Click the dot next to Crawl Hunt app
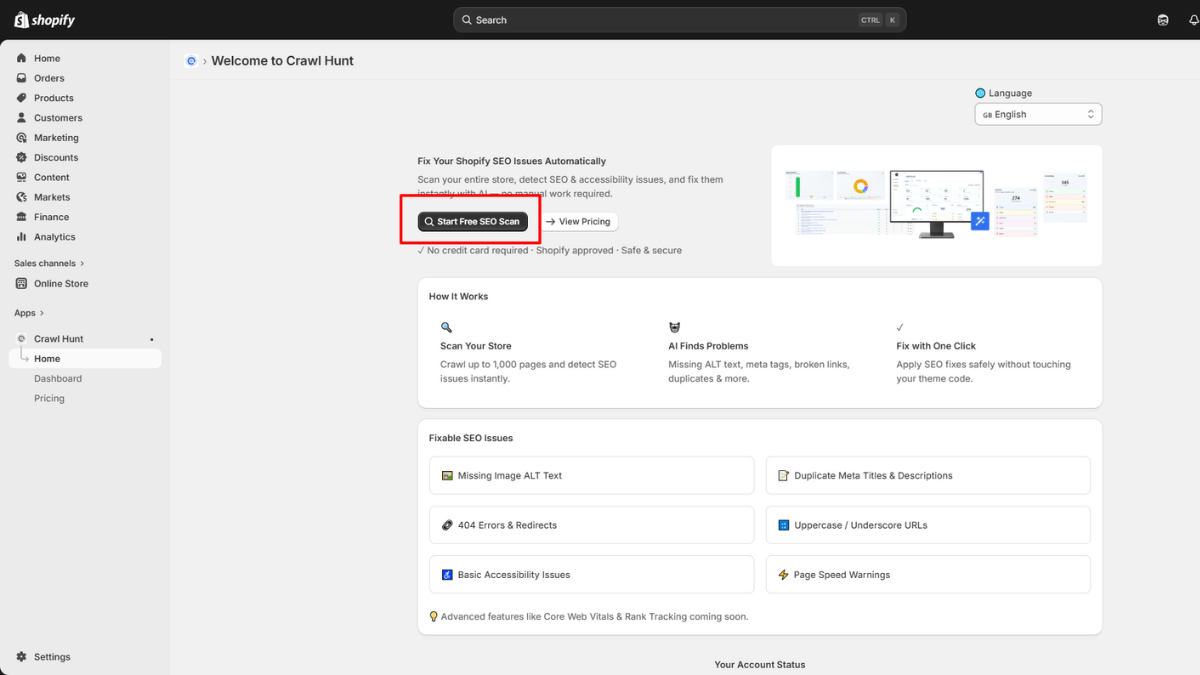The width and height of the screenshot is (1200, 675). pos(152,339)
